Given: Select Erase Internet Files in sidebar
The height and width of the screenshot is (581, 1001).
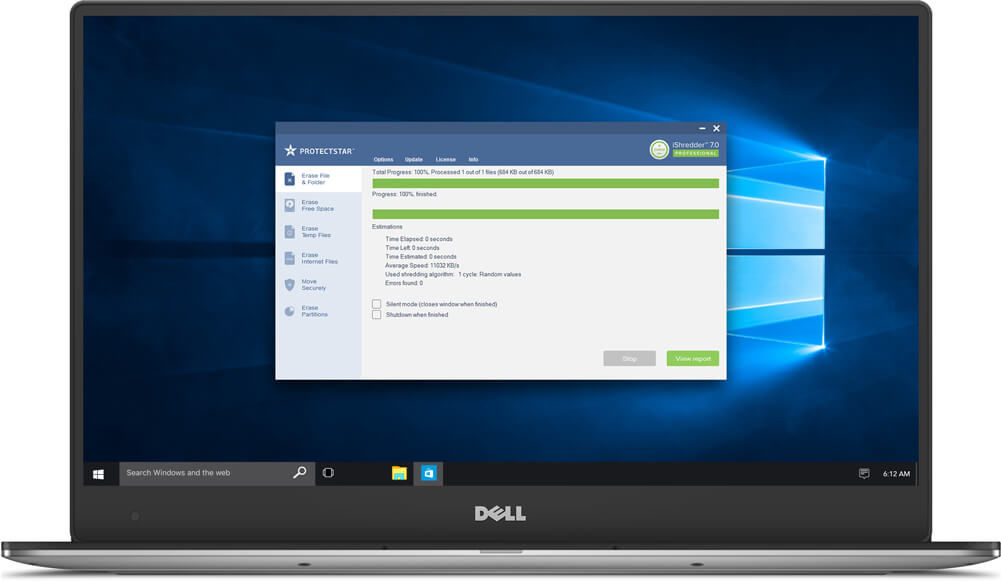Looking at the screenshot, I should tap(319, 258).
